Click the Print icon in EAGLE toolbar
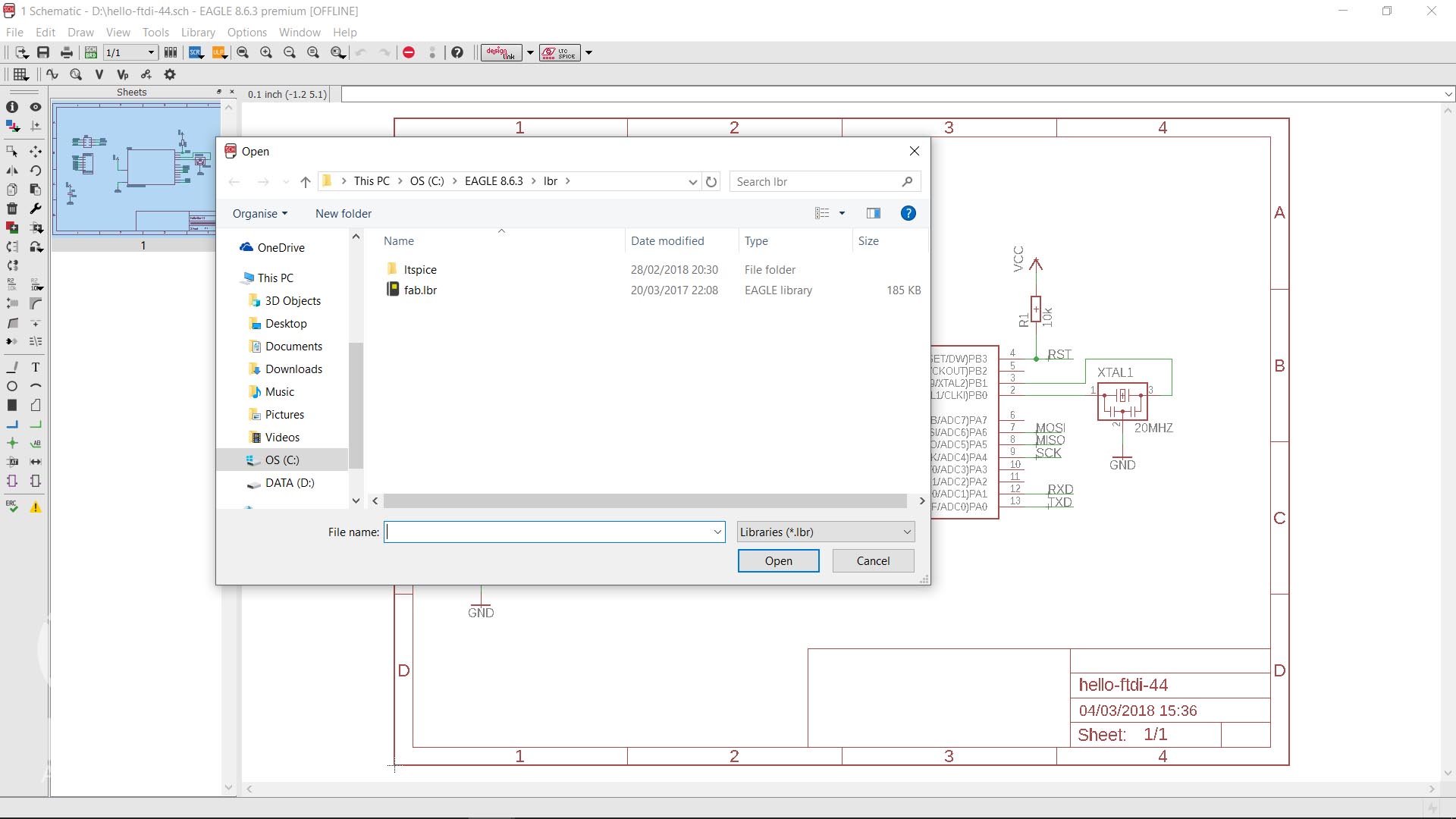1456x819 pixels. 67,52
